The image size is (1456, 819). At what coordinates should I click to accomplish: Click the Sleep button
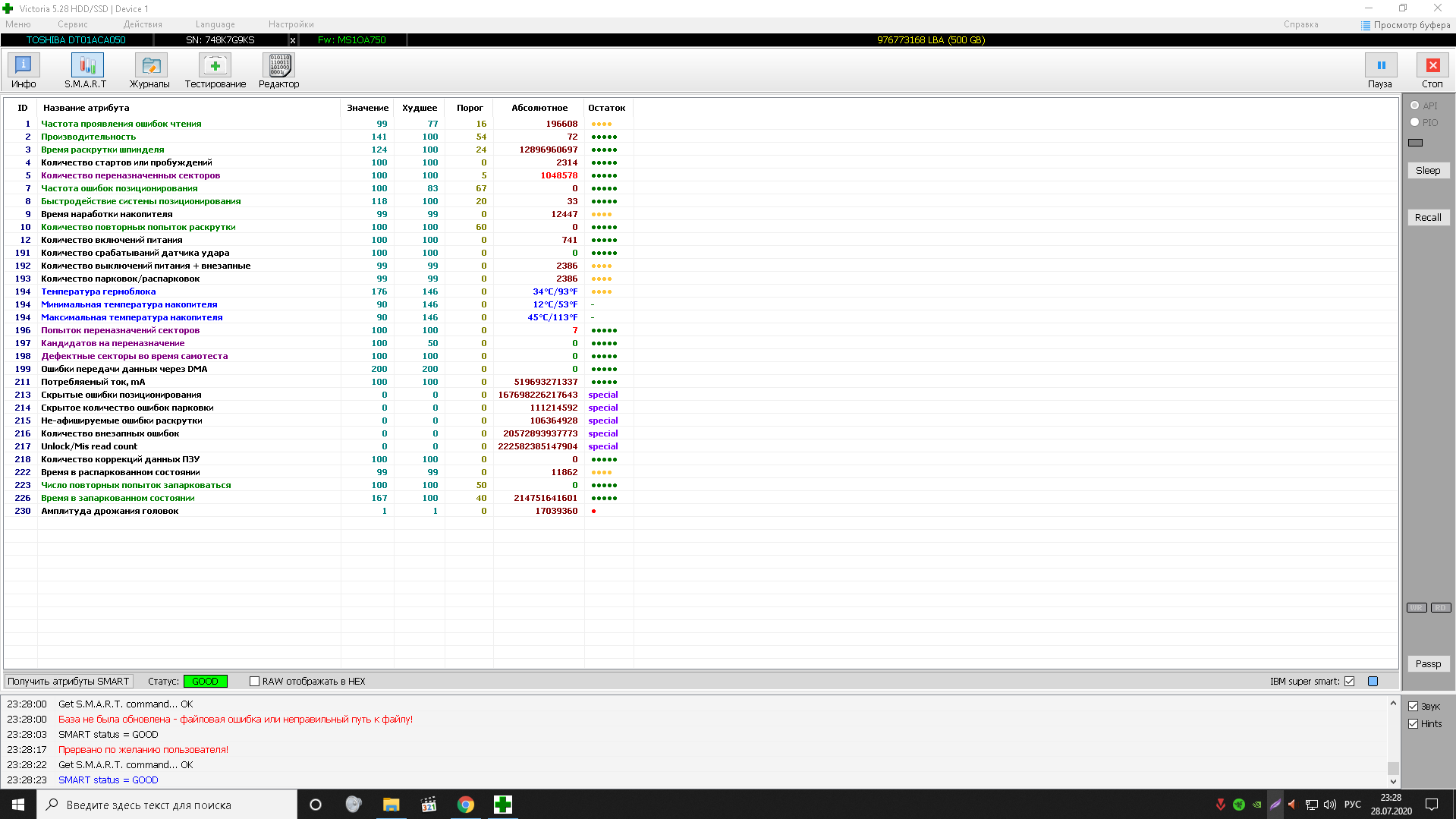pos(1428,171)
